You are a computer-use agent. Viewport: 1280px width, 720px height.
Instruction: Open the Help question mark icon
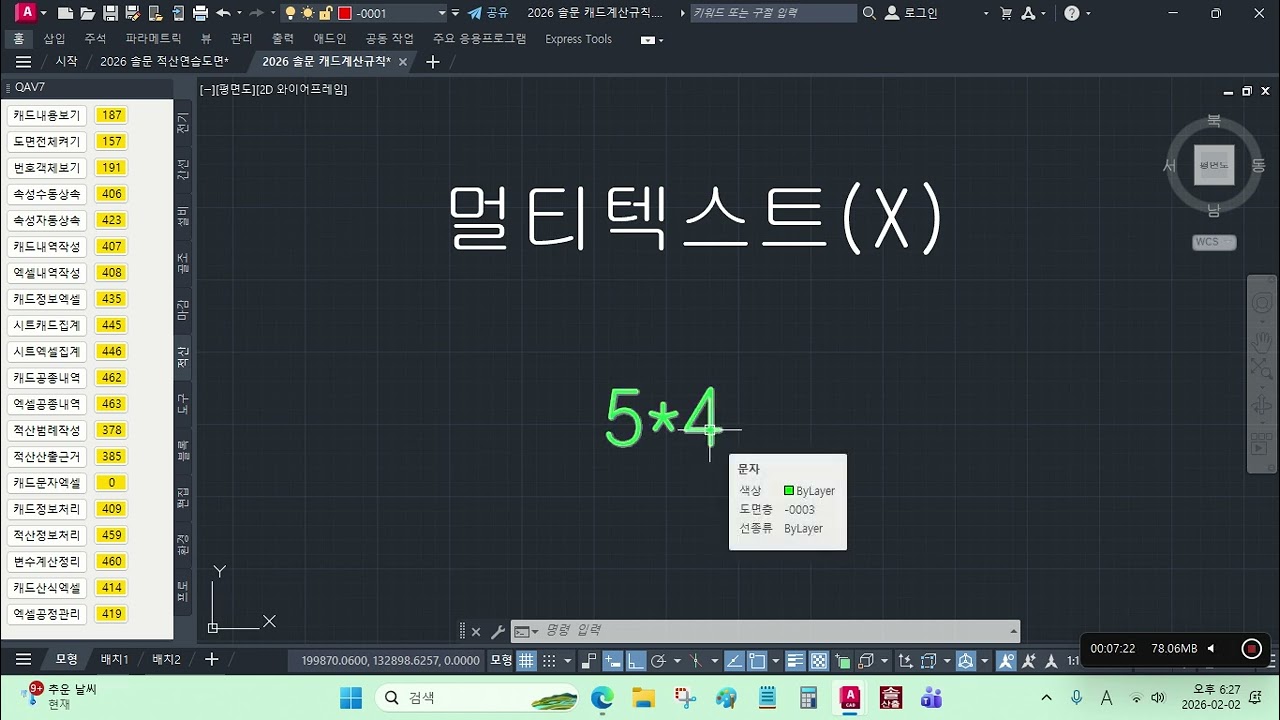tap(1072, 13)
